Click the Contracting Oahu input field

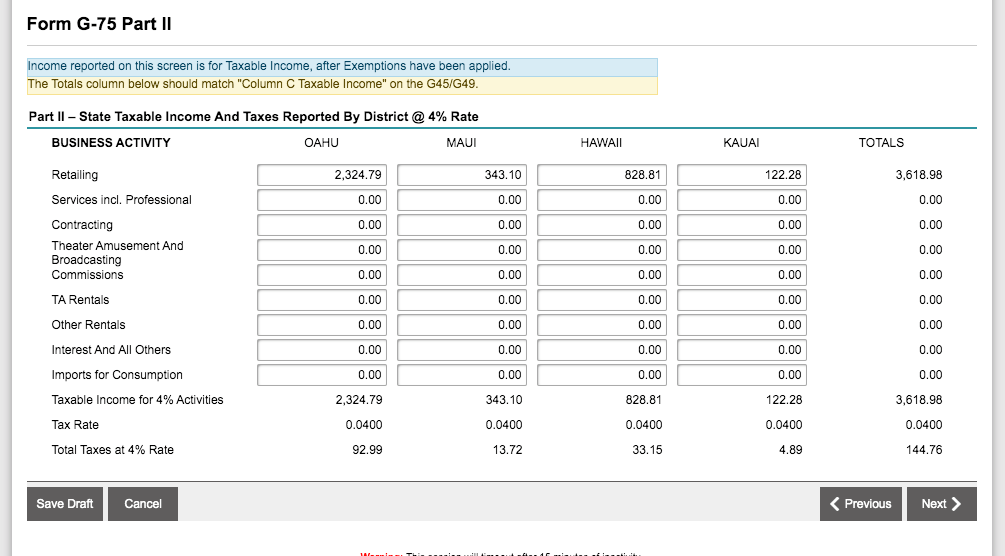click(321, 225)
